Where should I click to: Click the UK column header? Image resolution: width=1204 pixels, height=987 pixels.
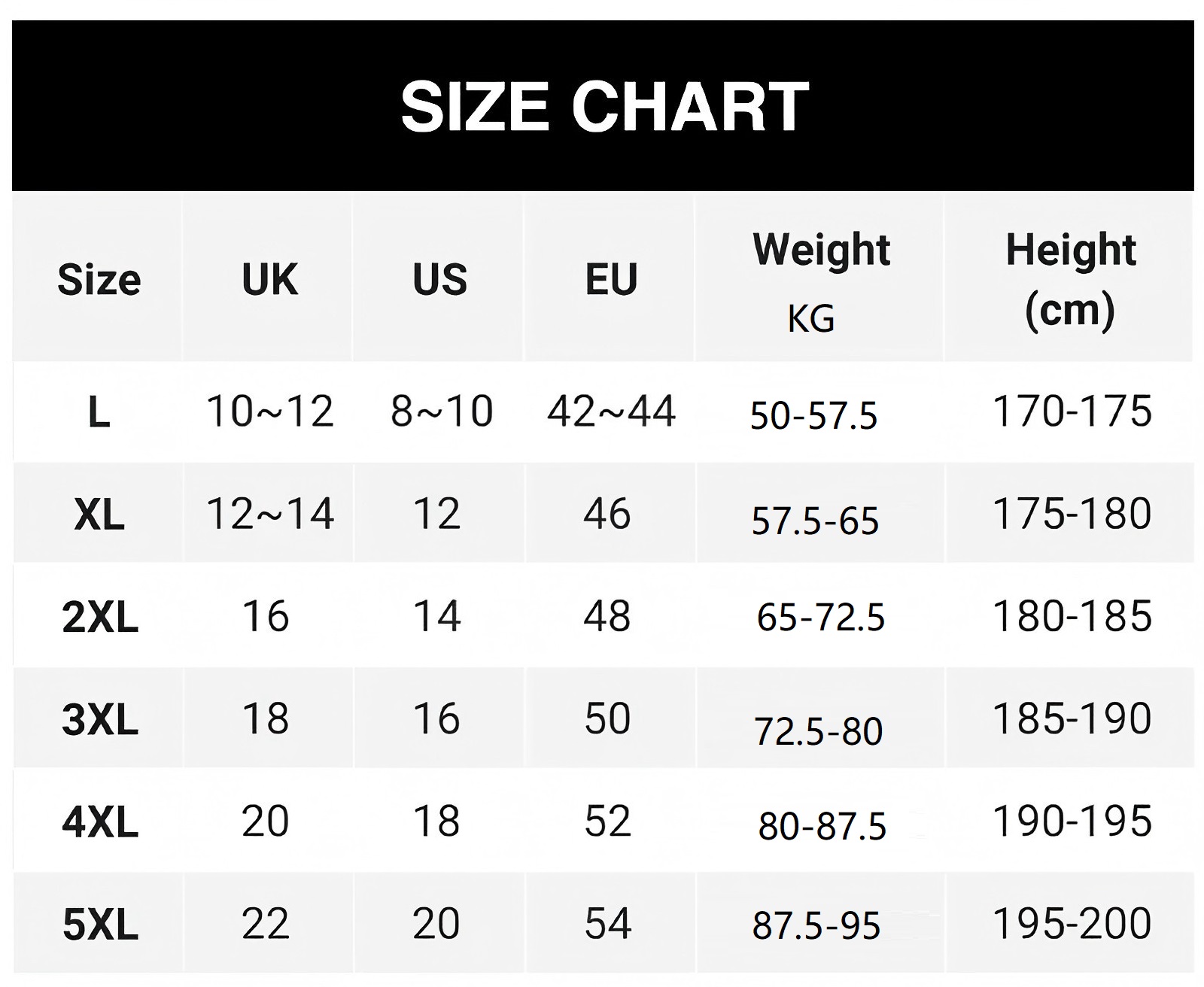pyautogui.click(x=269, y=280)
